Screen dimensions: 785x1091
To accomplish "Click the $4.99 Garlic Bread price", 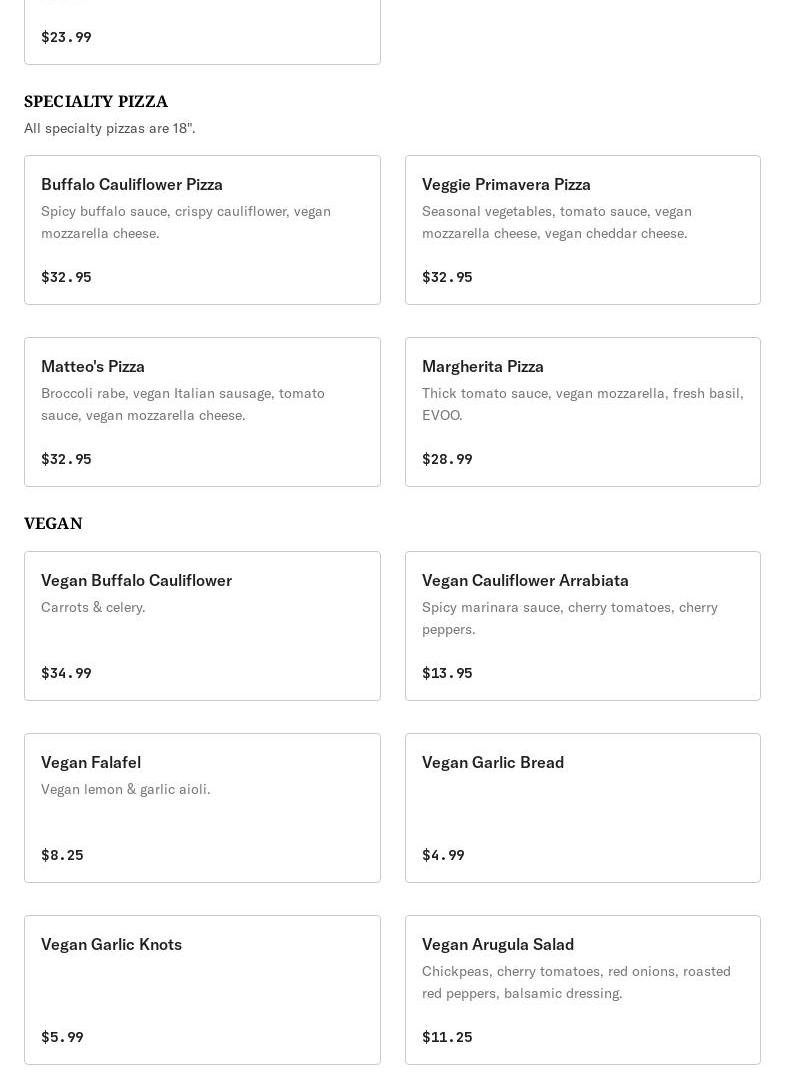I will [x=443, y=855].
